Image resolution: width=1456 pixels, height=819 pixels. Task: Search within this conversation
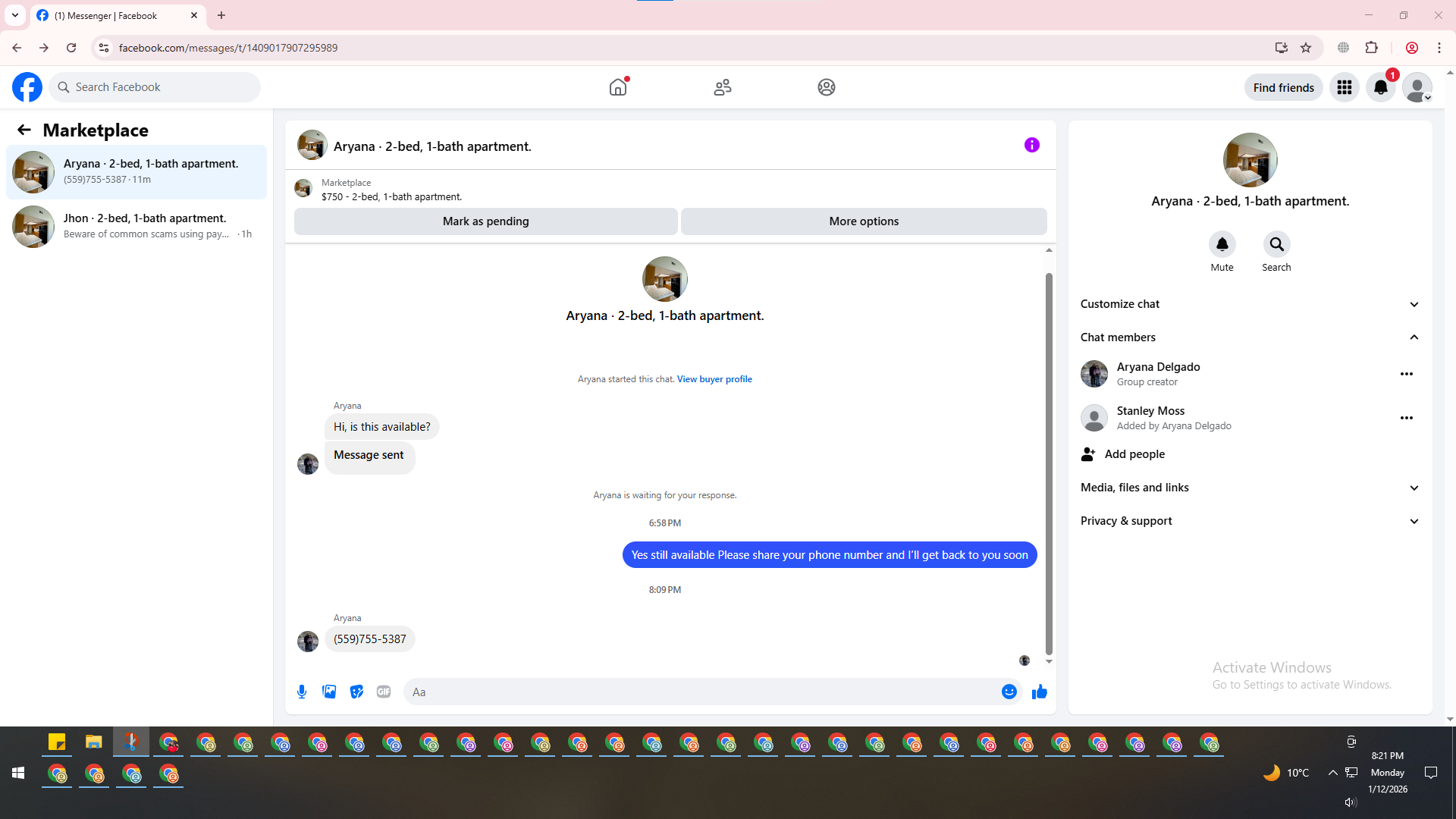tap(1276, 245)
